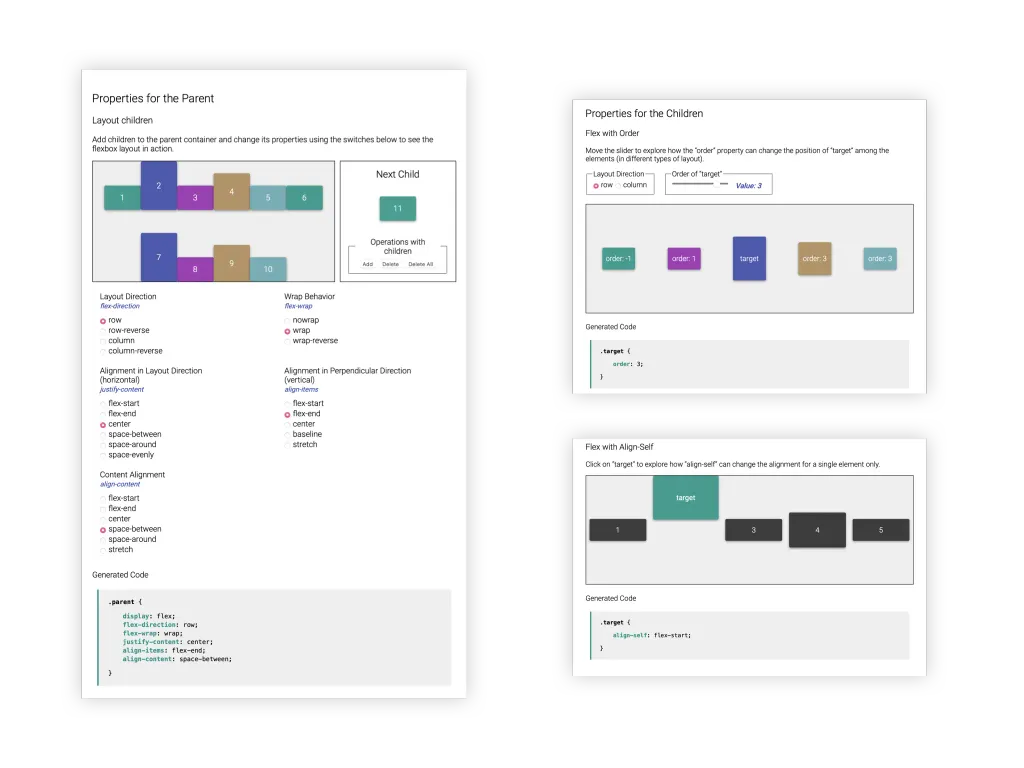Screen dimensions: 1024x768
Task: Set justify-content to flex-end
Action: [103, 414]
